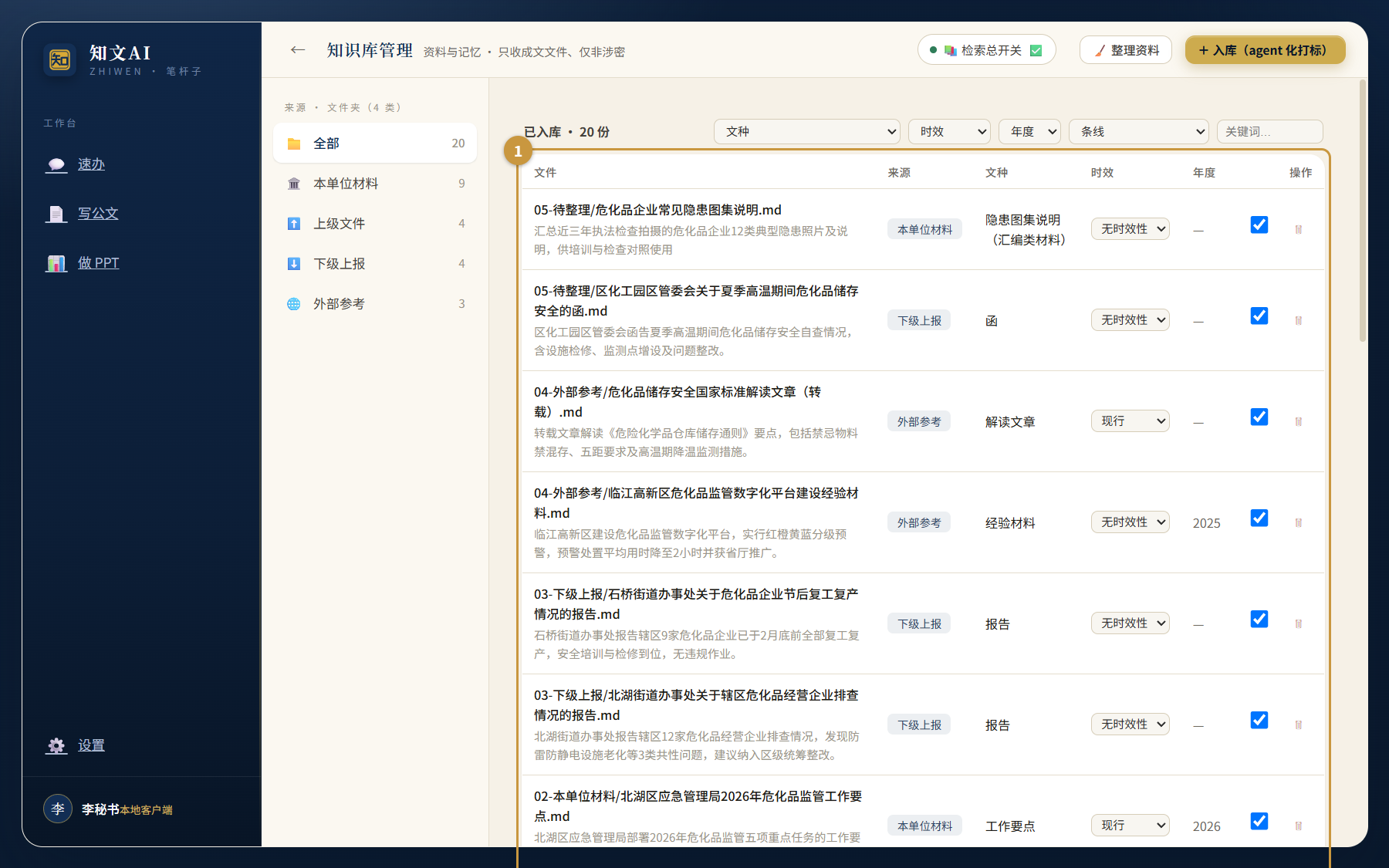The image size is (1389, 868).
Task: Delete the 临江高新区 经验材料 file
Action: [1299, 522]
